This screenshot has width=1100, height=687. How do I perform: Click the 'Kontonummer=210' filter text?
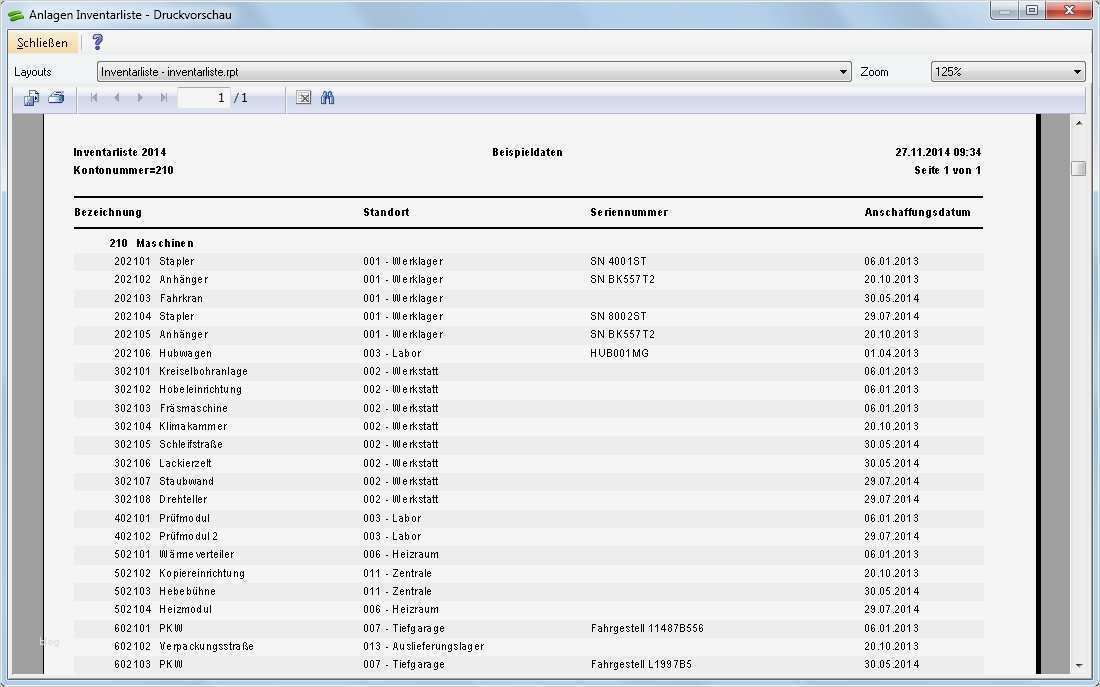[x=123, y=171]
